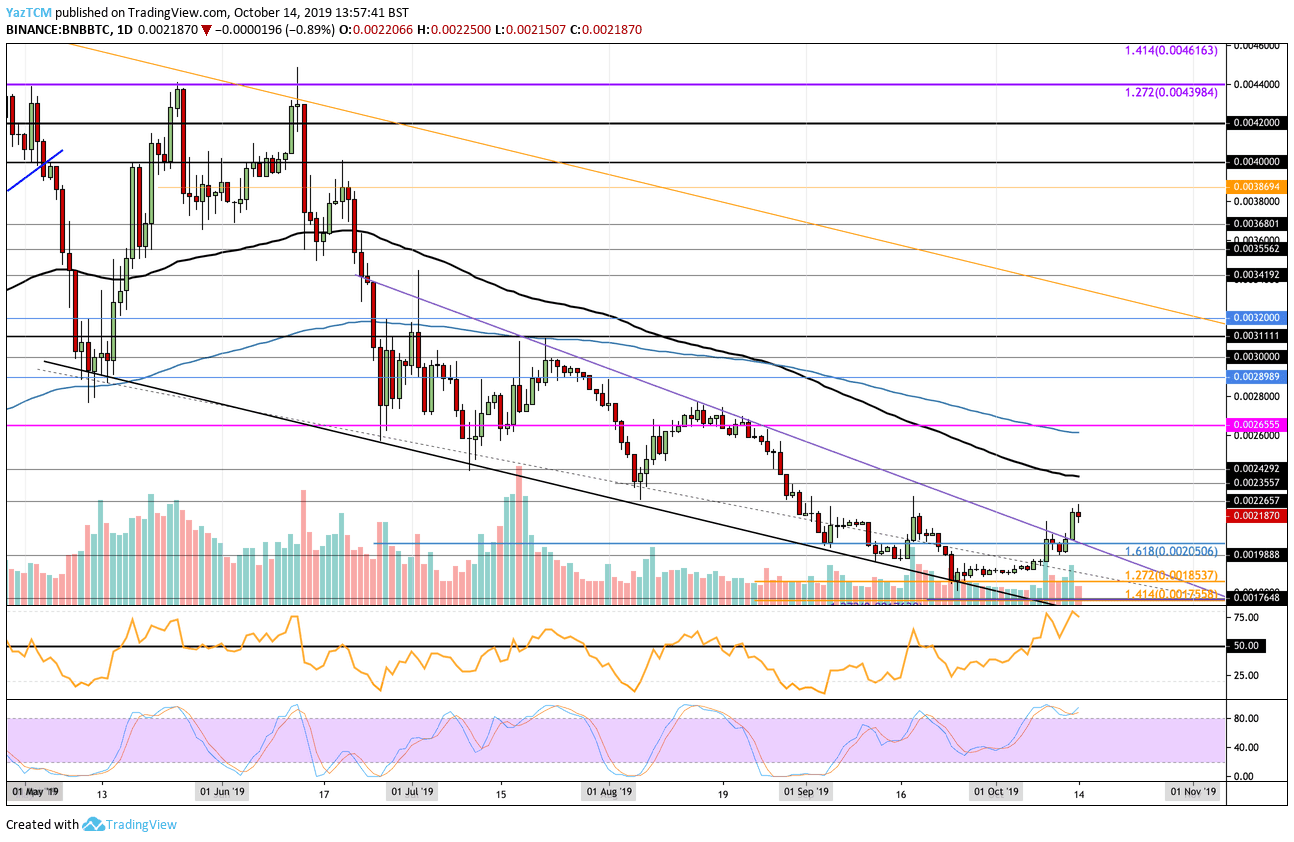Viewport: 1294px width, 842px height.
Task: Click the orange 1.272(0.0018537) Fibonacci label
Action: coord(1171,576)
